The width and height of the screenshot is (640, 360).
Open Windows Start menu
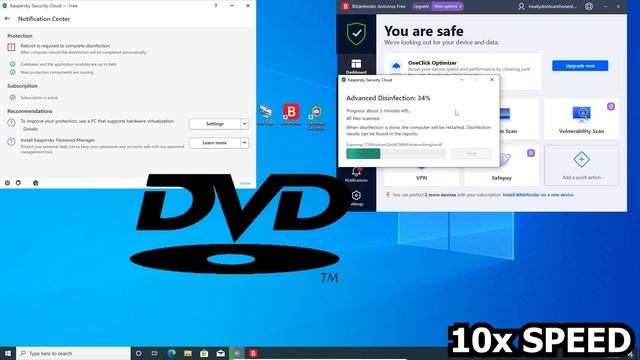tap(8, 353)
